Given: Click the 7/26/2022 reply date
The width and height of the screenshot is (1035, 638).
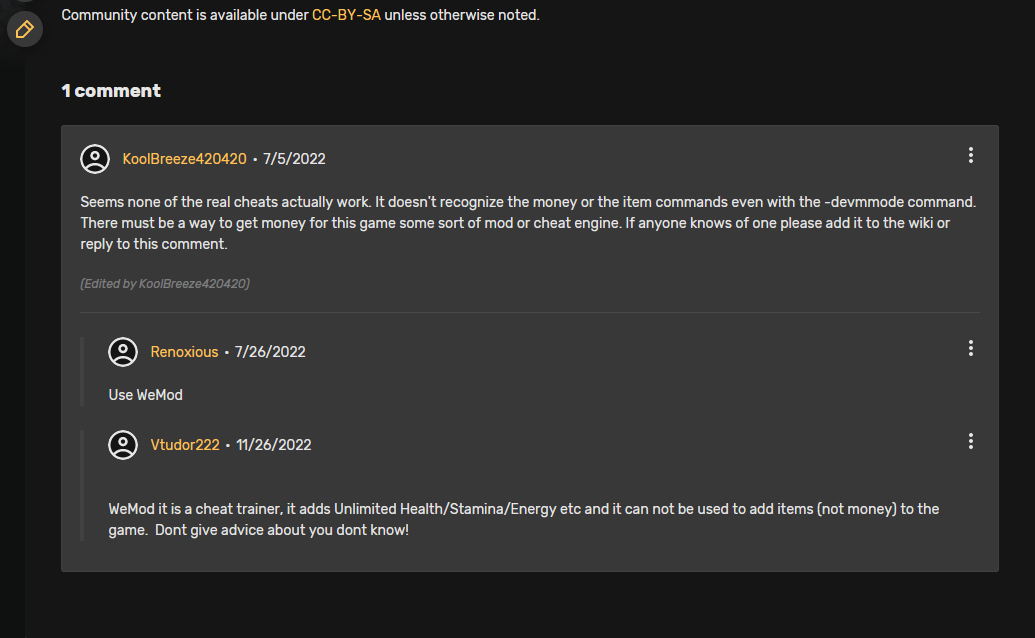Looking at the screenshot, I should (270, 352).
